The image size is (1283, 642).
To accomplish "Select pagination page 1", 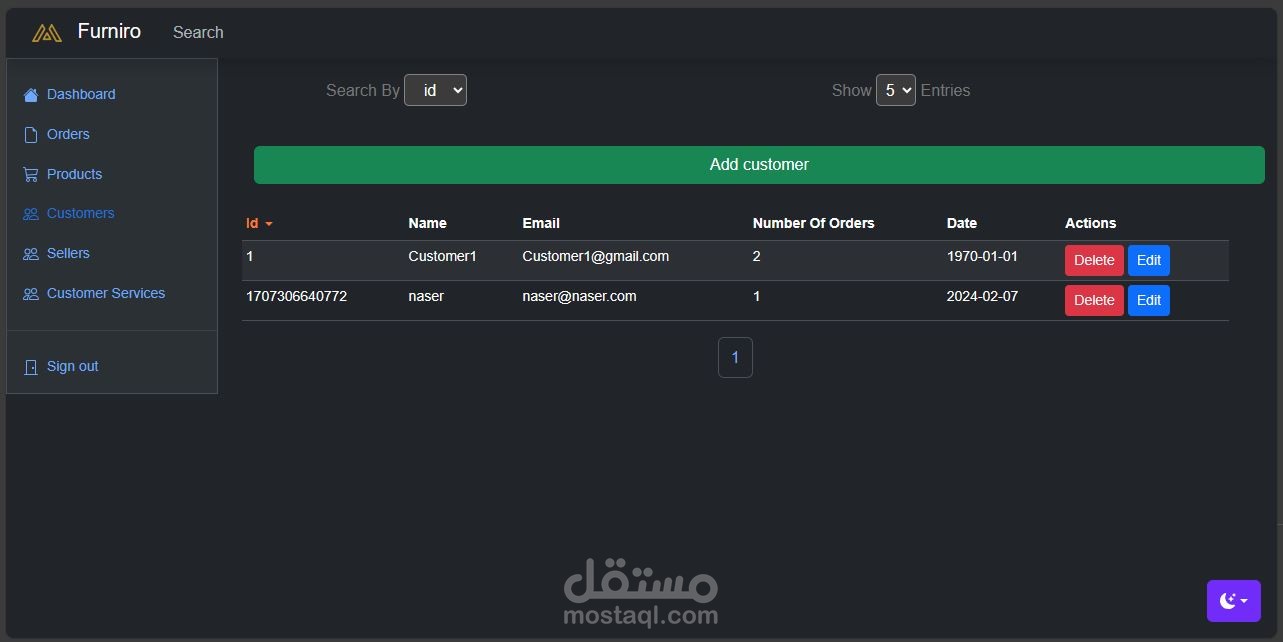I will [x=735, y=358].
